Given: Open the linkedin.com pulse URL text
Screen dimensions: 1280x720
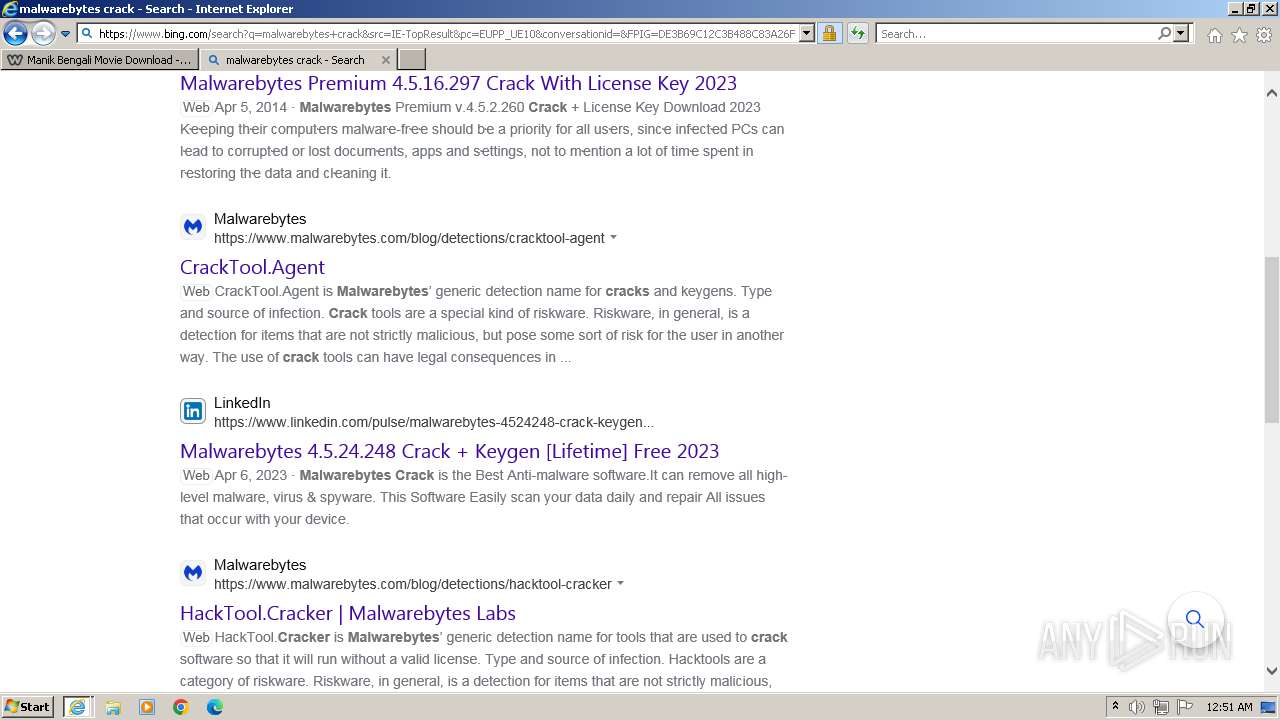Looking at the screenshot, I should 434,422.
